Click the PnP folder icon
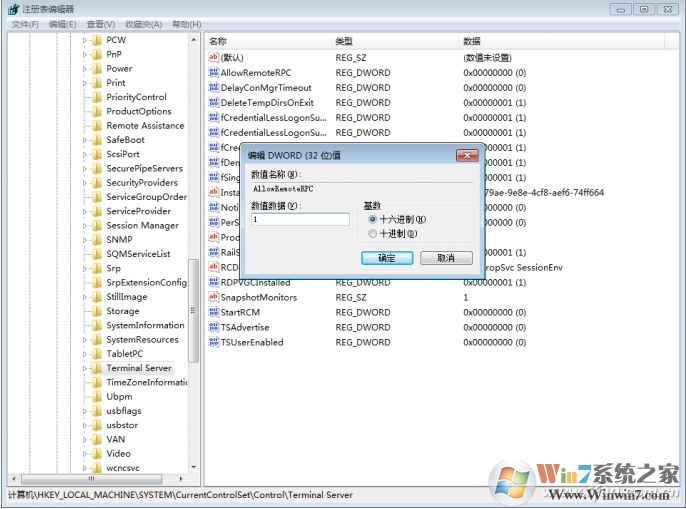 [97, 54]
